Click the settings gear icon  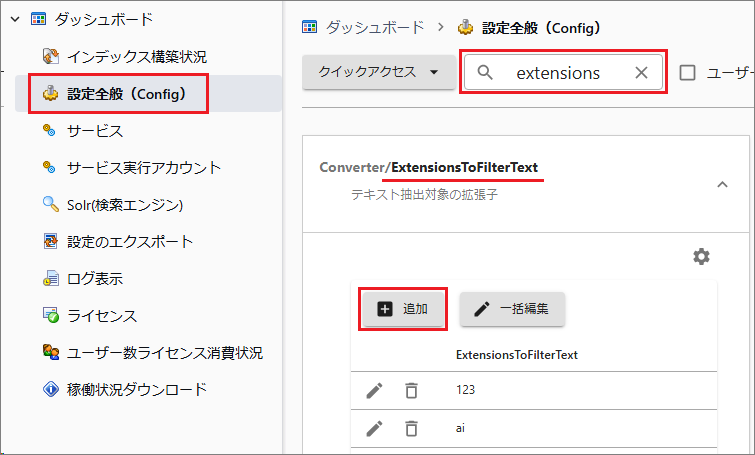coord(701,257)
